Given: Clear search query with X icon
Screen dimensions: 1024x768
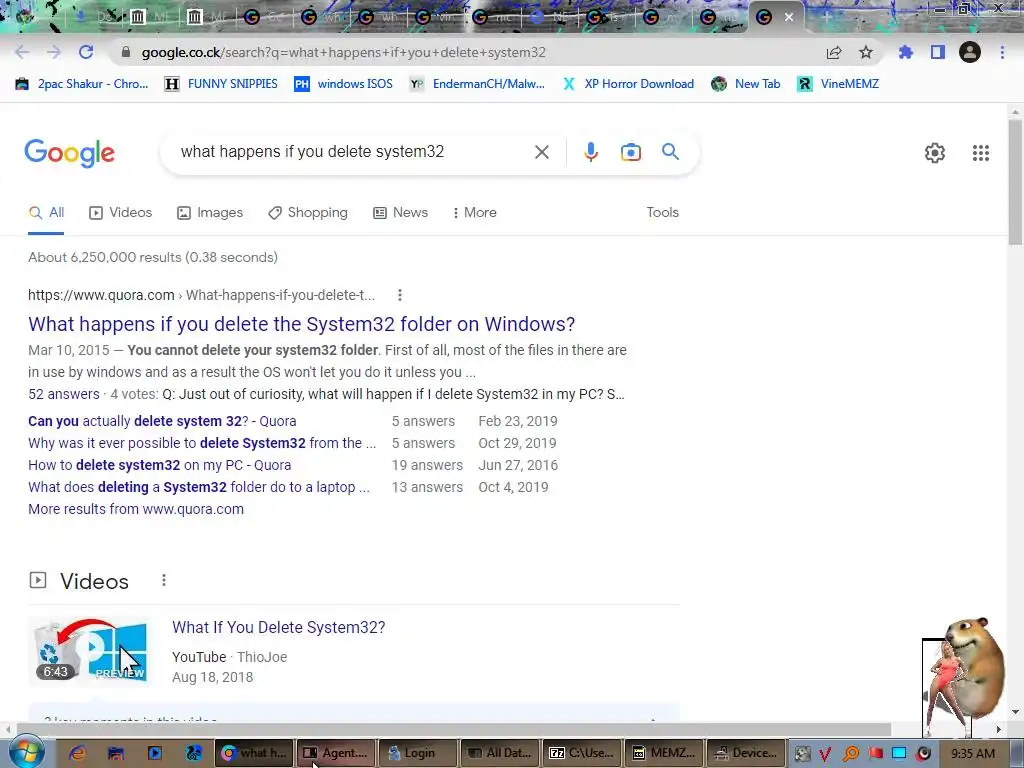Looking at the screenshot, I should [541, 152].
